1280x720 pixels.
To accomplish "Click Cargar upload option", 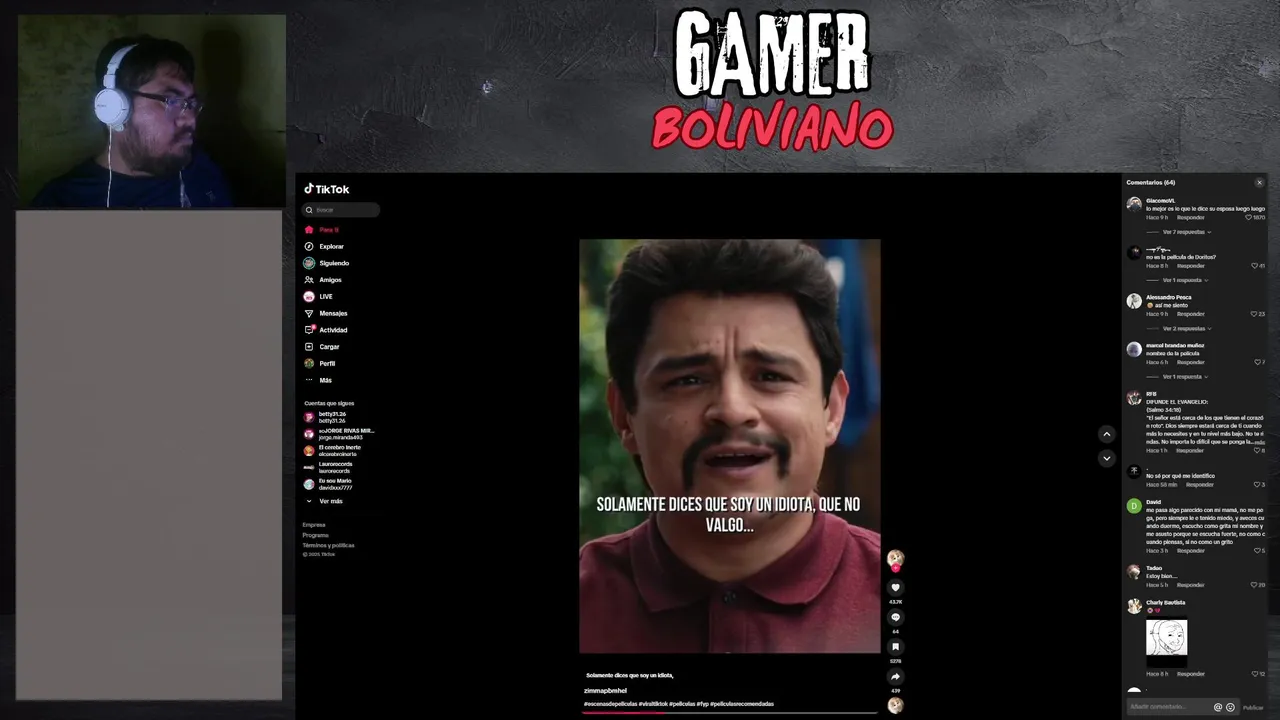I will point(321,347).
